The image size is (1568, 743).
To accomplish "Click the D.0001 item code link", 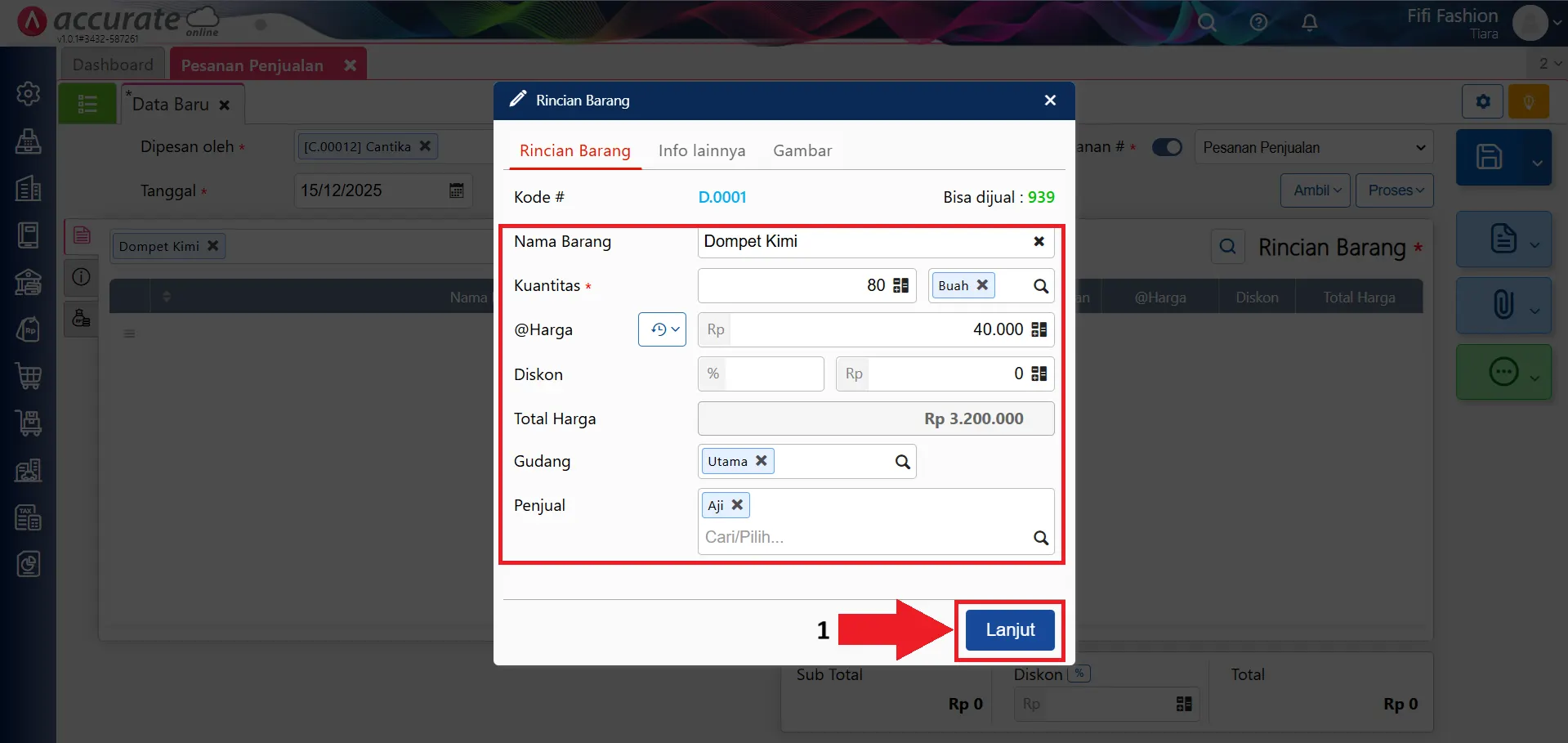I will click(721, 197).
